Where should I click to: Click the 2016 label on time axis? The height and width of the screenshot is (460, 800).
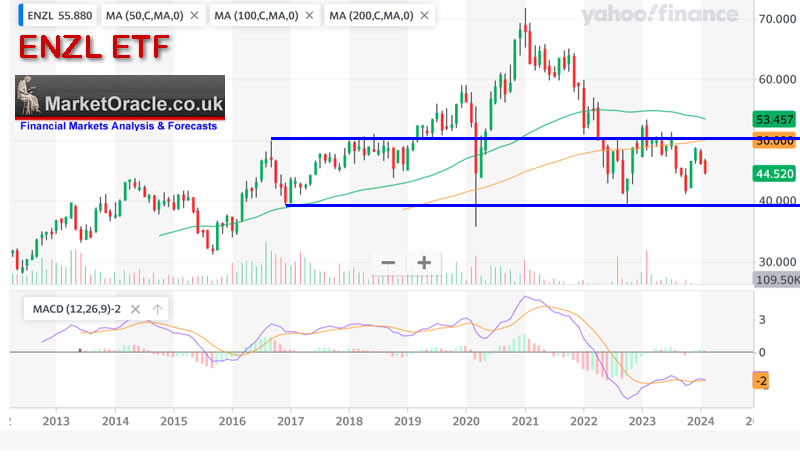pyautogui.click(x=232, y=420)
